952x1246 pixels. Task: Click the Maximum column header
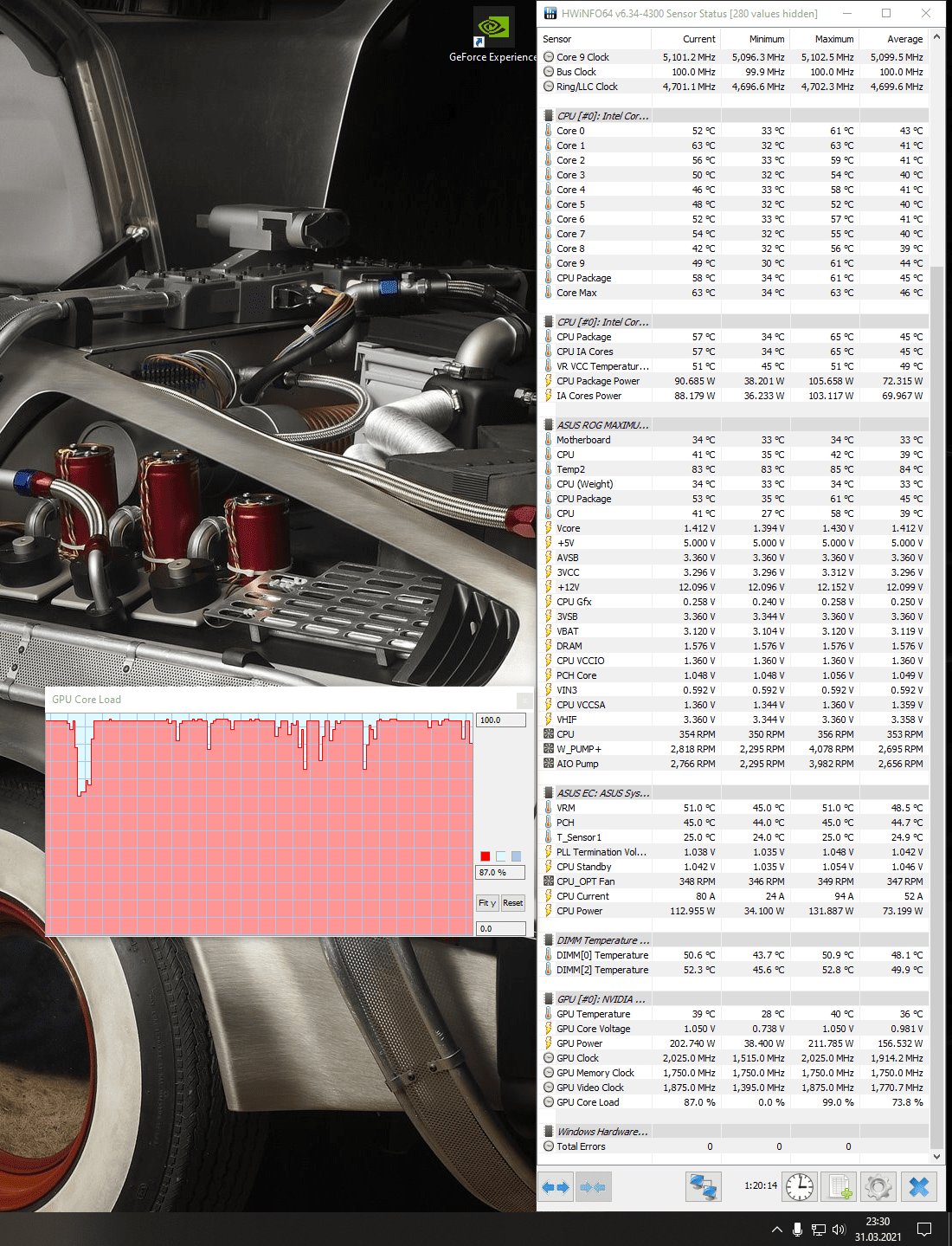pyautogui.click(x=824, y=39)
